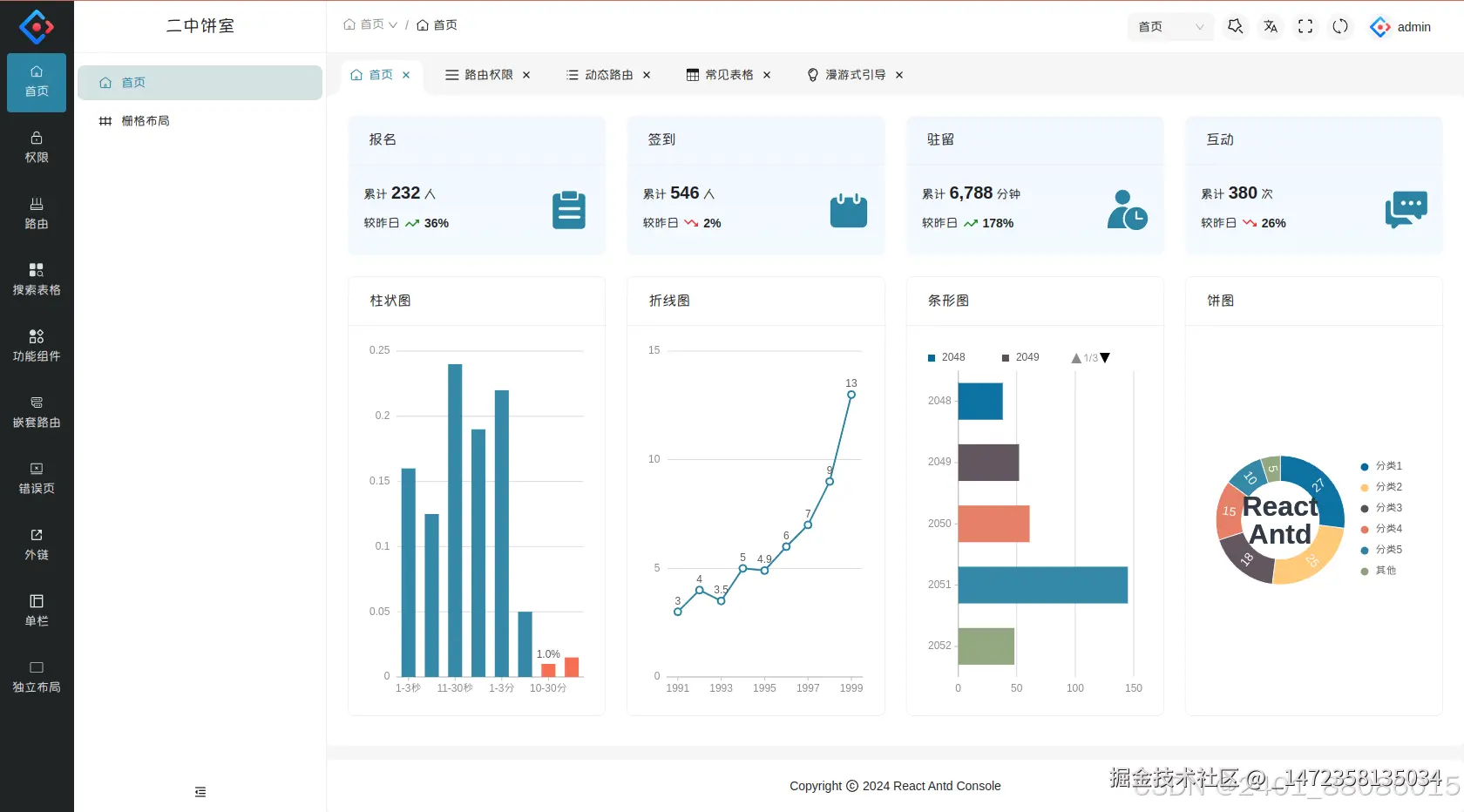Toggle 分类1 in the pie legend
The image size is (1464, 812).
pyautogui.click(x=1381, y=466)
